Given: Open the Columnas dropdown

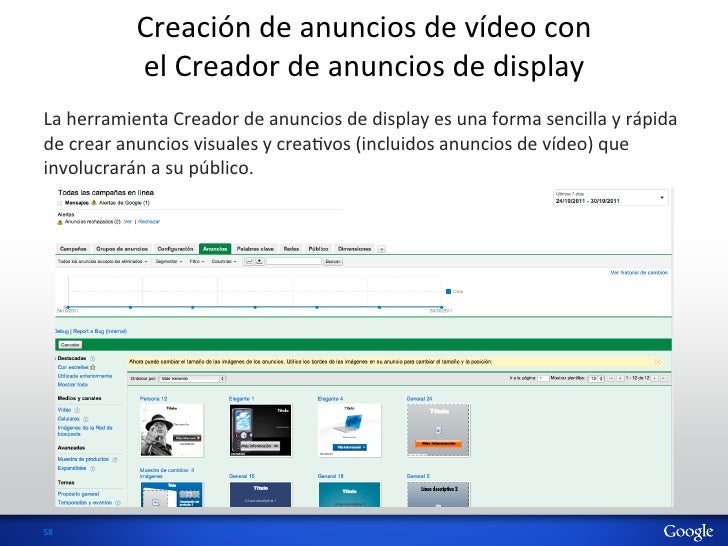Looking at the screenshot, I should point(224,261).
